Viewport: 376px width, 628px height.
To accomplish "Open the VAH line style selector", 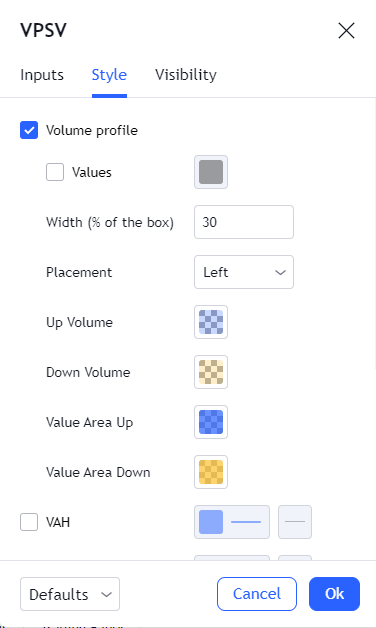I will [x=295, y=522].
